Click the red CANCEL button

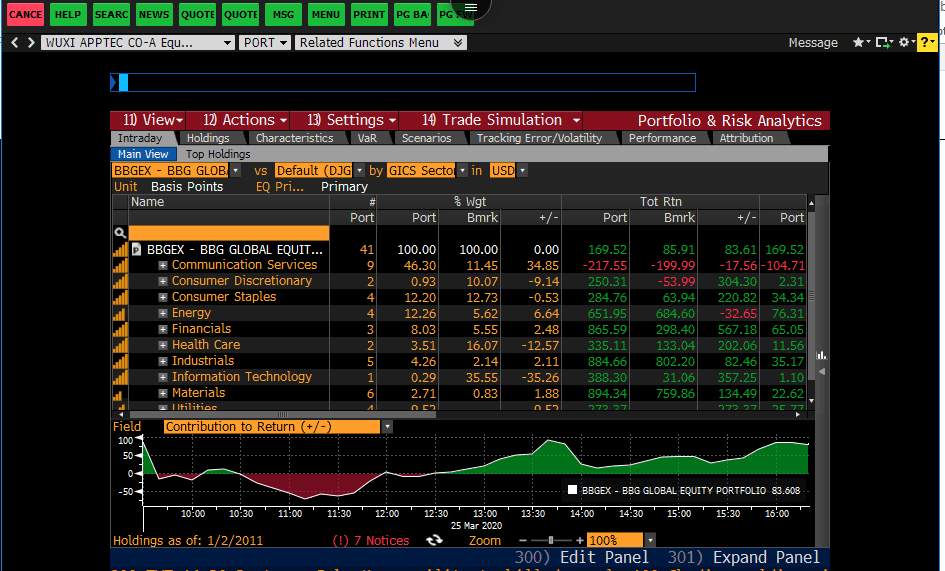click(x=25, y=14)
